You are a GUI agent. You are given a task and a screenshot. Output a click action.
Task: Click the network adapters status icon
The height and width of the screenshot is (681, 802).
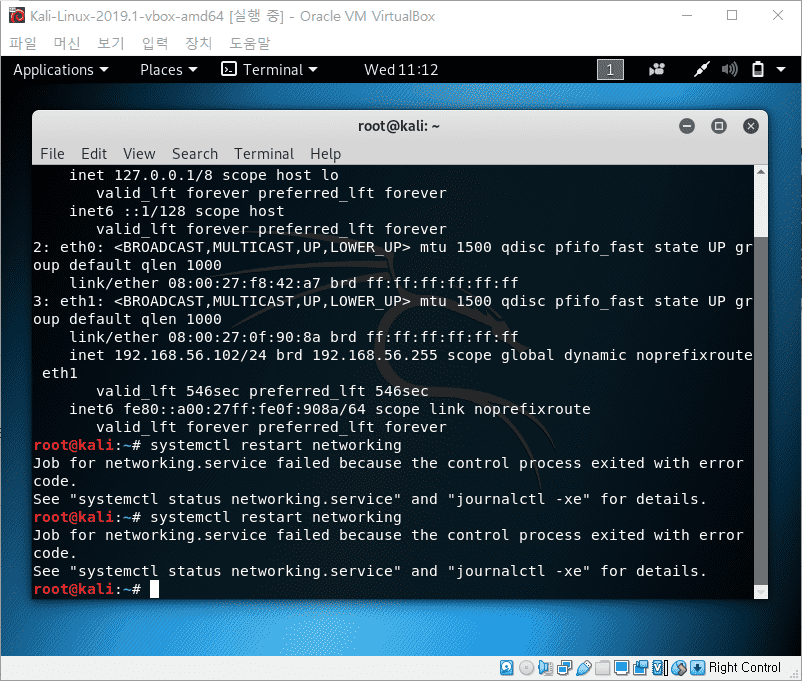[x=565, y=668]
